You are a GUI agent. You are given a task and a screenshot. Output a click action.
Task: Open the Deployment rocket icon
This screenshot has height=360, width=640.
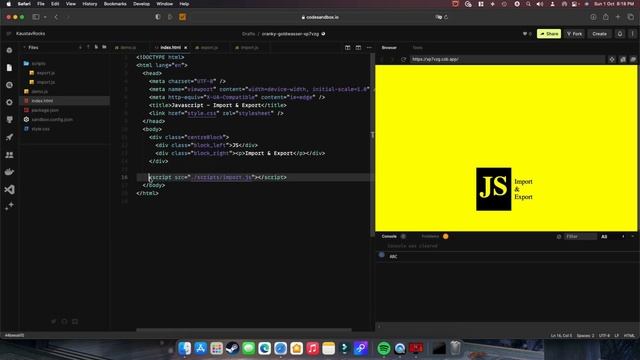click(9, 137)
